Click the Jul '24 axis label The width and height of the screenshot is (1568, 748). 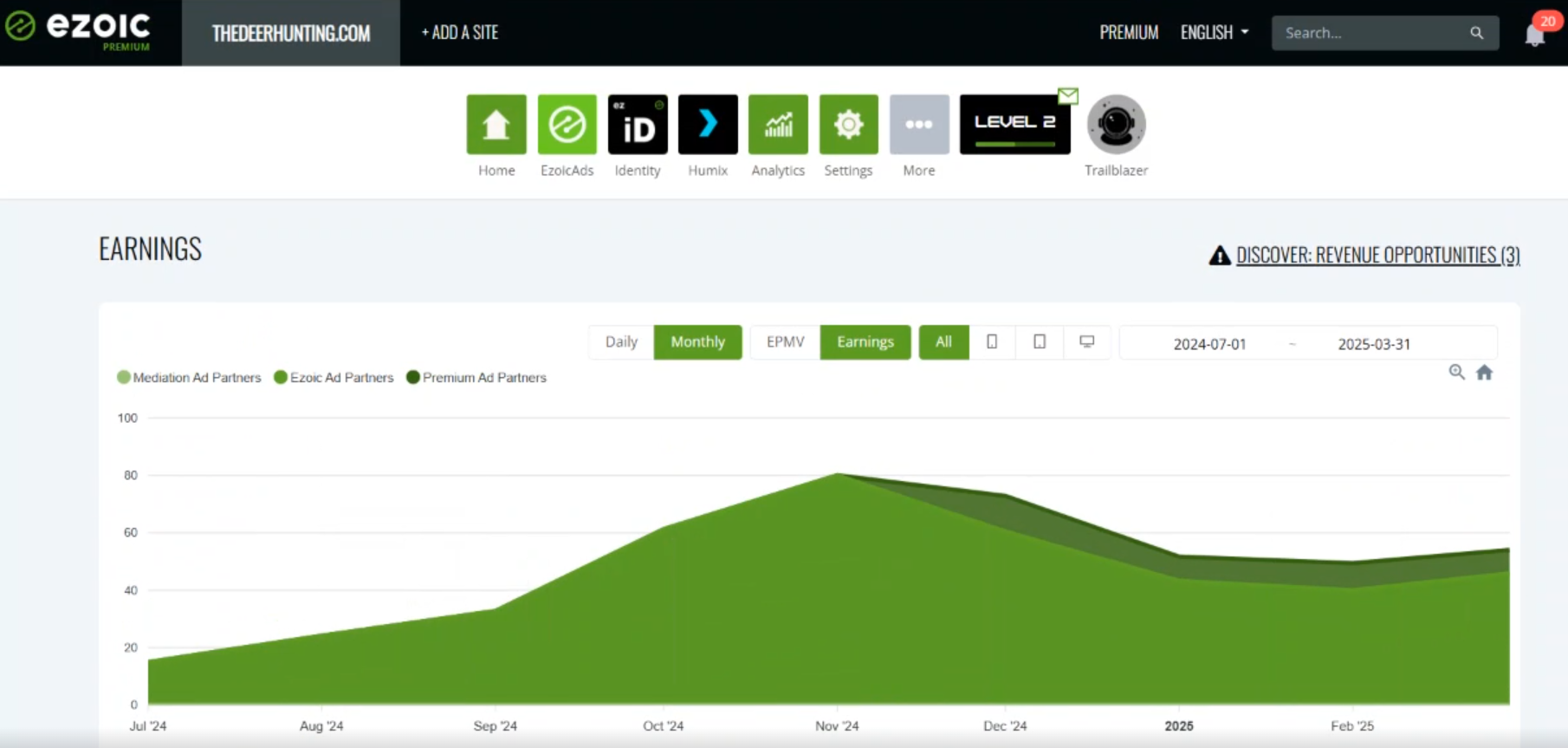tap(148, 725)
